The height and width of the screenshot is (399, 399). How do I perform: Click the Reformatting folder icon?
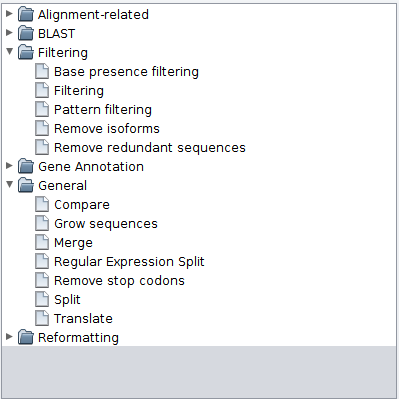point(26,337)
